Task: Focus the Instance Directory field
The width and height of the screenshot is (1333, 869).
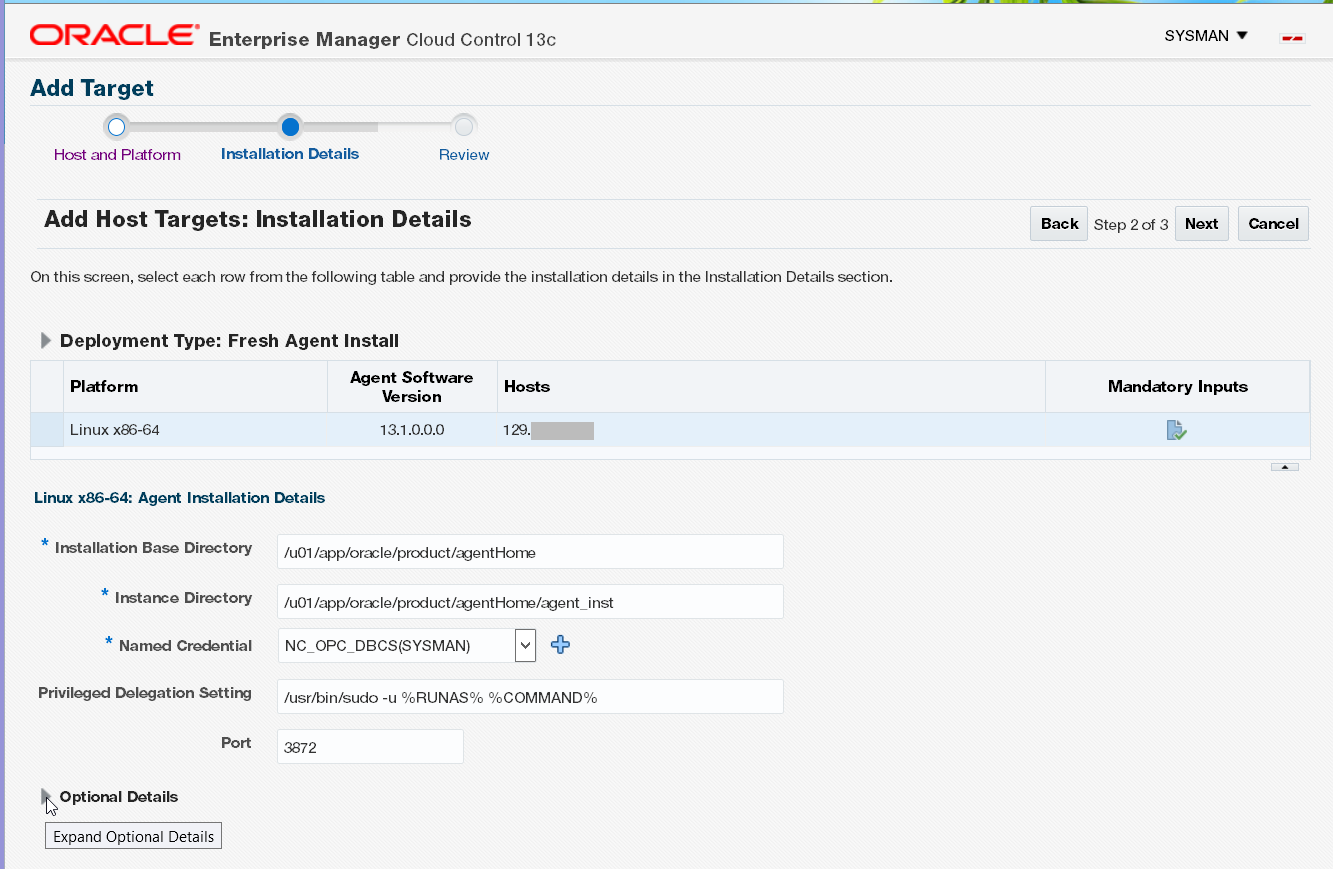Action: 530,602
